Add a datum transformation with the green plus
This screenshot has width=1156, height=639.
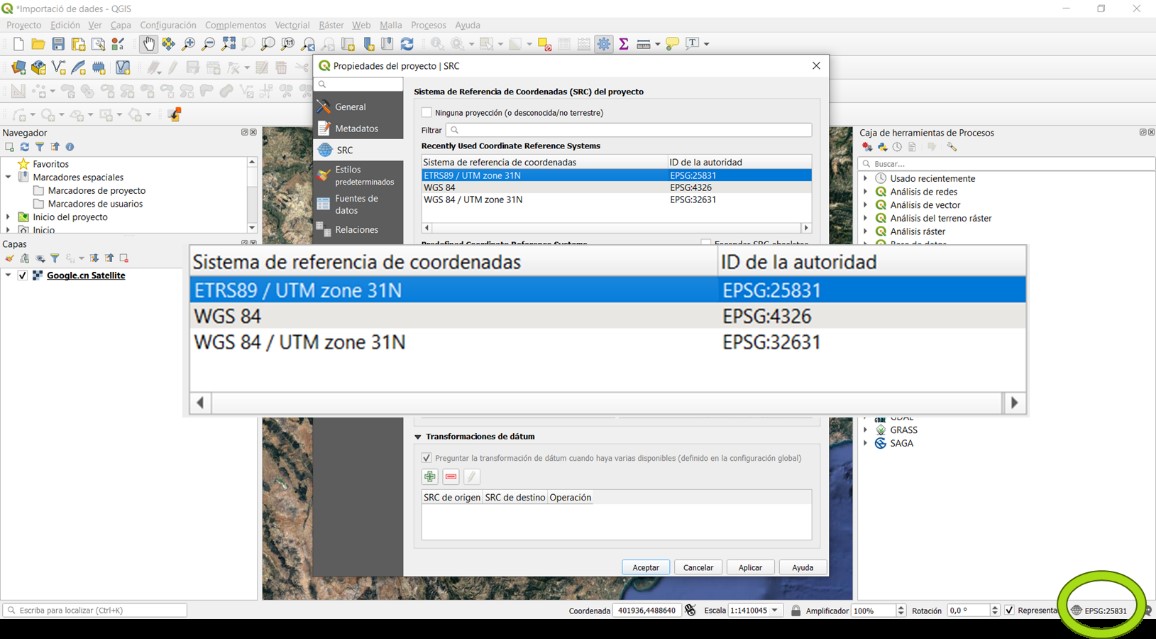click(x=430, y=477)
